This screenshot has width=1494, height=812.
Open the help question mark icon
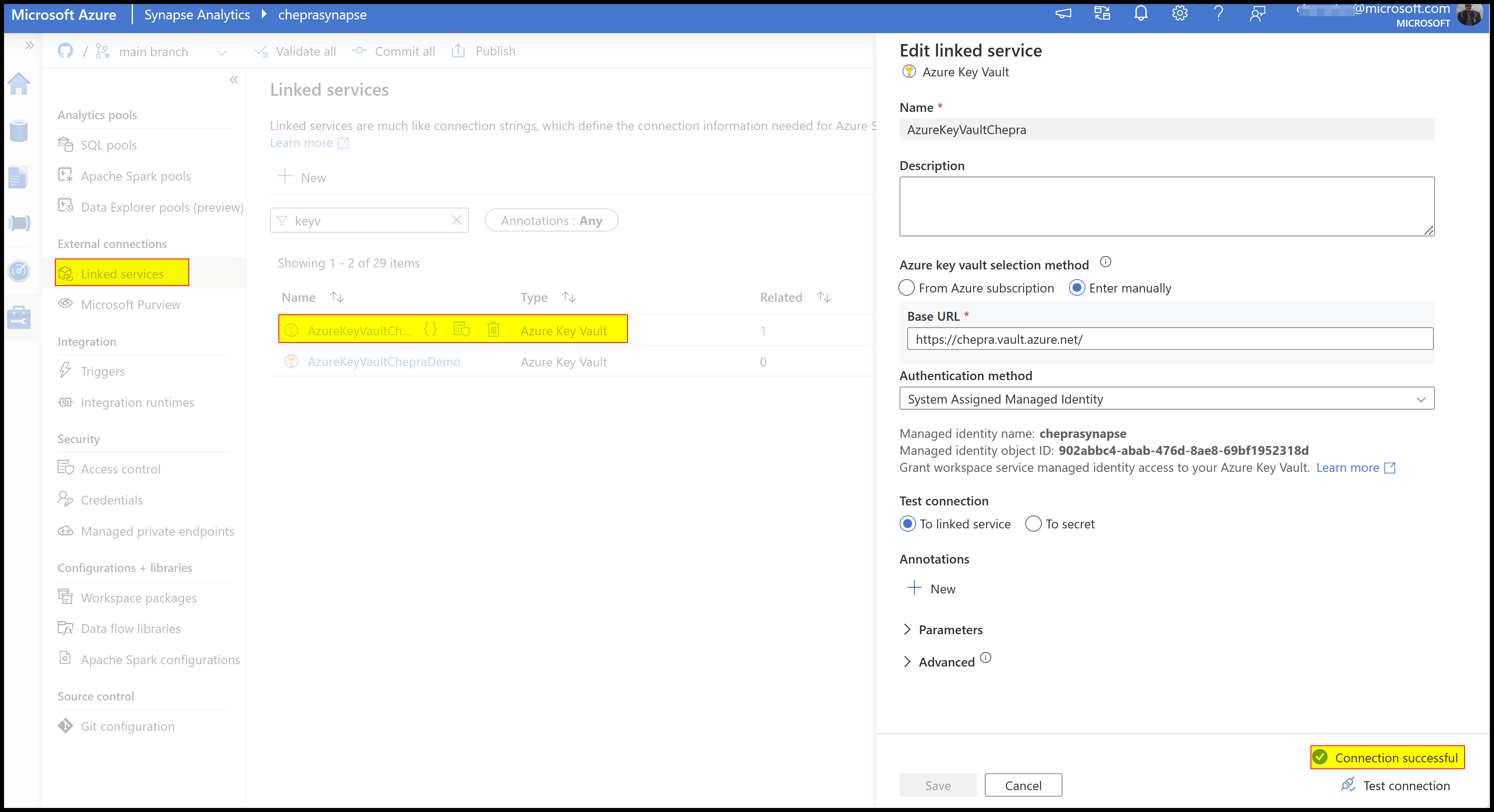1218,13
